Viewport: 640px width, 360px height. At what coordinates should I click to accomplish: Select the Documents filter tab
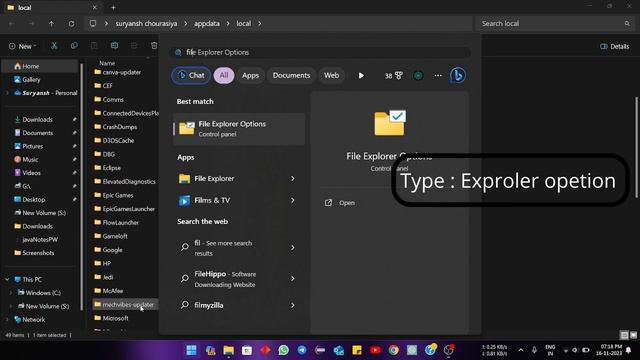[x=291, y=75]
